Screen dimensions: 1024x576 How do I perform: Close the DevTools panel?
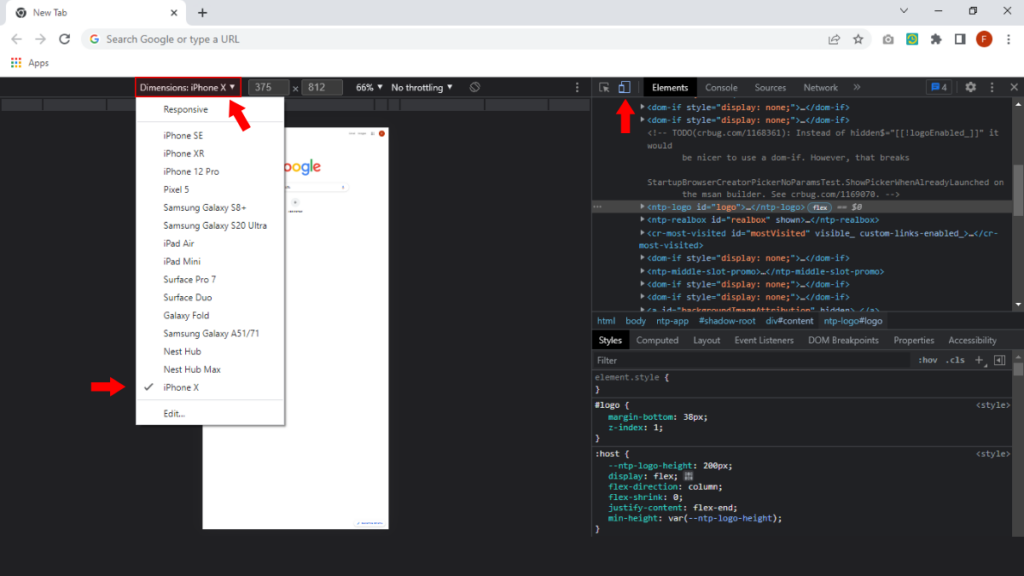coord(1014,88)
